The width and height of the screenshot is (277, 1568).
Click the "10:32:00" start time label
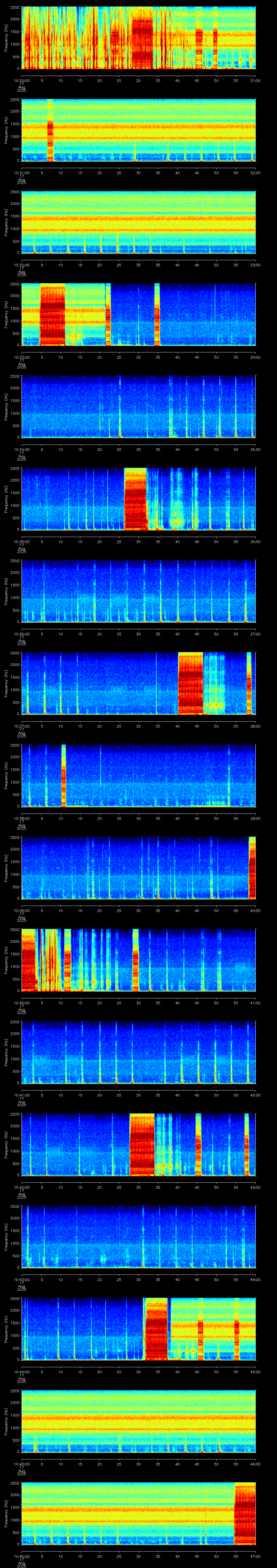[x=21, y=264]
